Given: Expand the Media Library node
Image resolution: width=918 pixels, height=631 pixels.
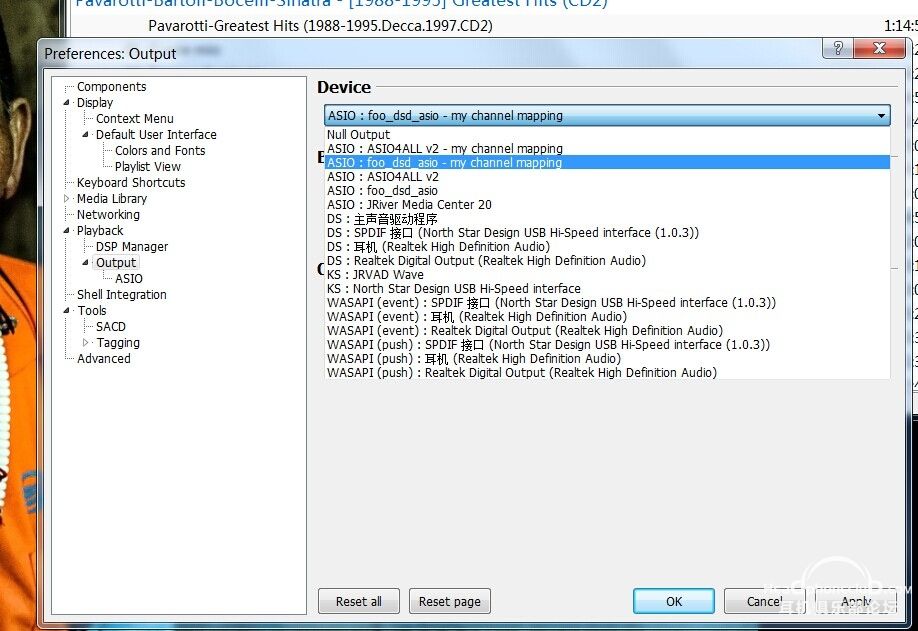Looking at the screenshot, I should click(x=66, y=198).
